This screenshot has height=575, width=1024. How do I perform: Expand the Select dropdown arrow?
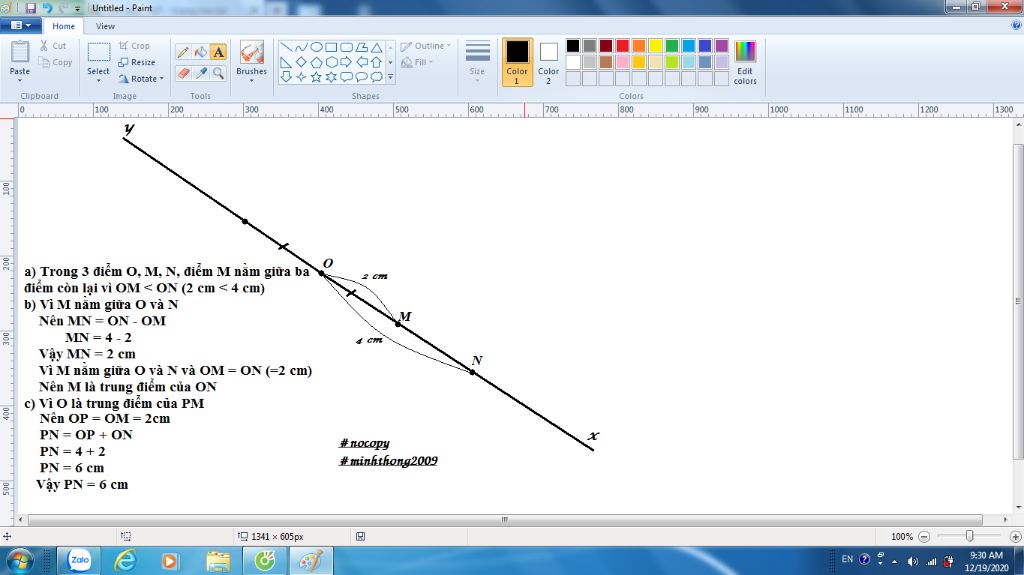99,80
